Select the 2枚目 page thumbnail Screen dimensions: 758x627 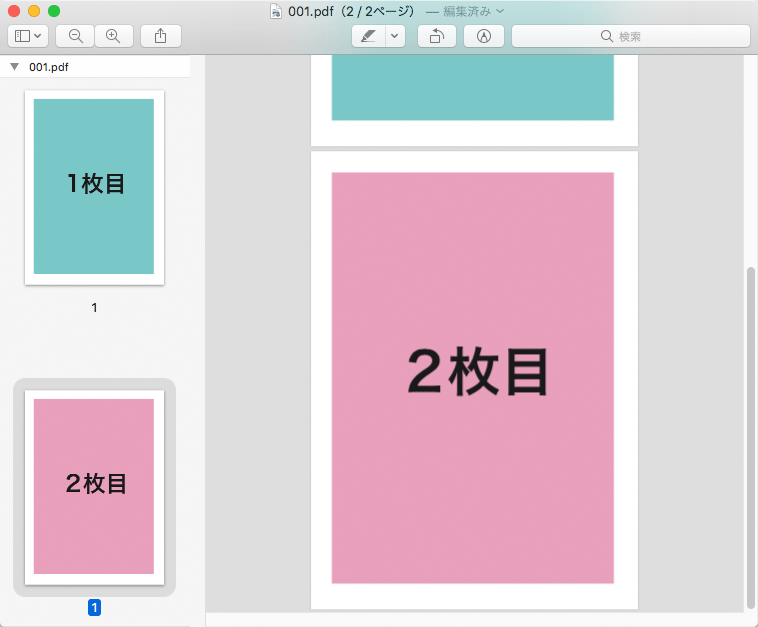pyautogui.click(x=94, y=487)
